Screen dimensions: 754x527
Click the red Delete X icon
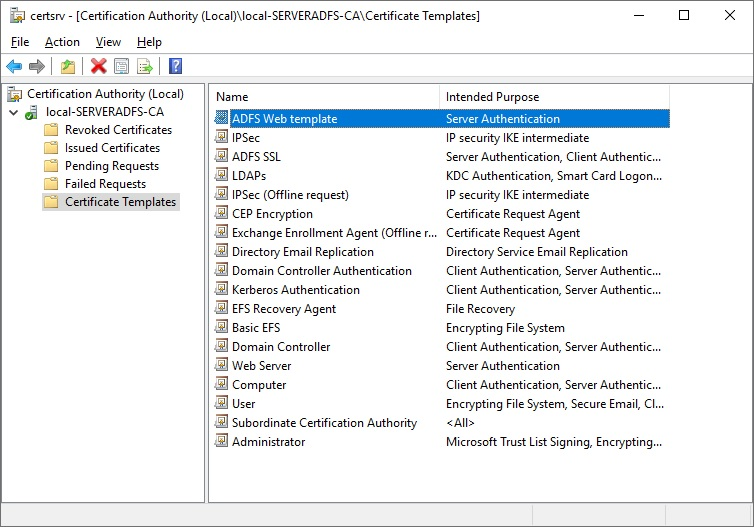(x=98, y=67)
